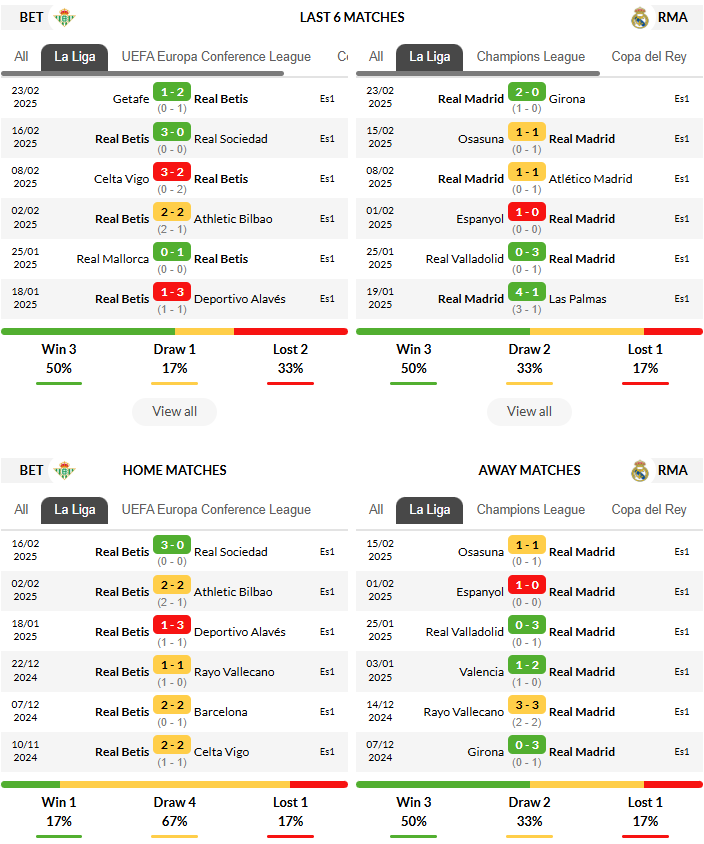Viewport: 704px width, 844px height.
Task: Open Rayo Vallecano 3-3 score badge
Action: coord(527,705)
